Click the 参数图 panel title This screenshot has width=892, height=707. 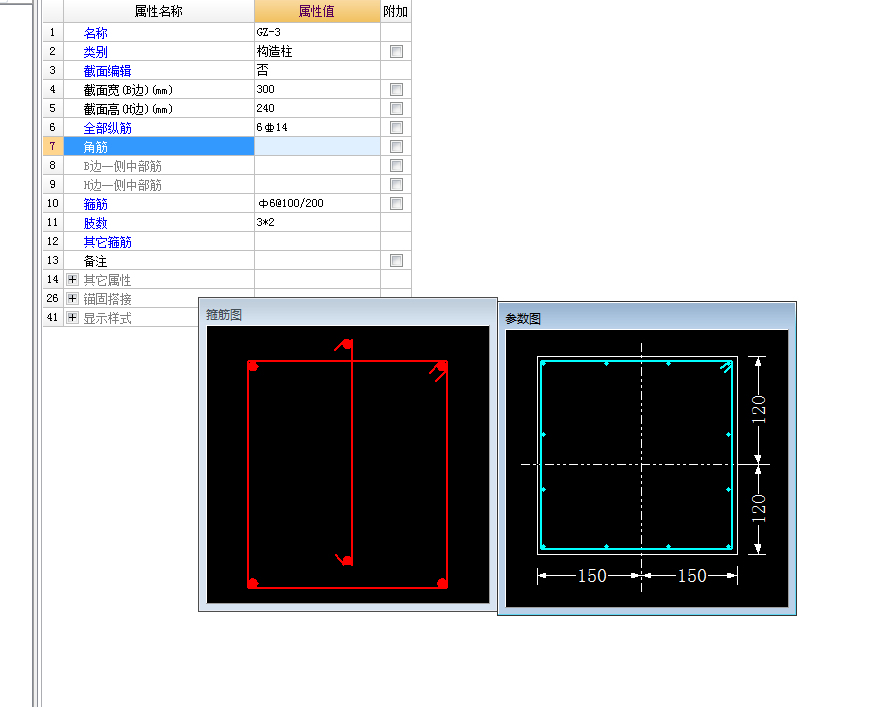coord(523,319)
